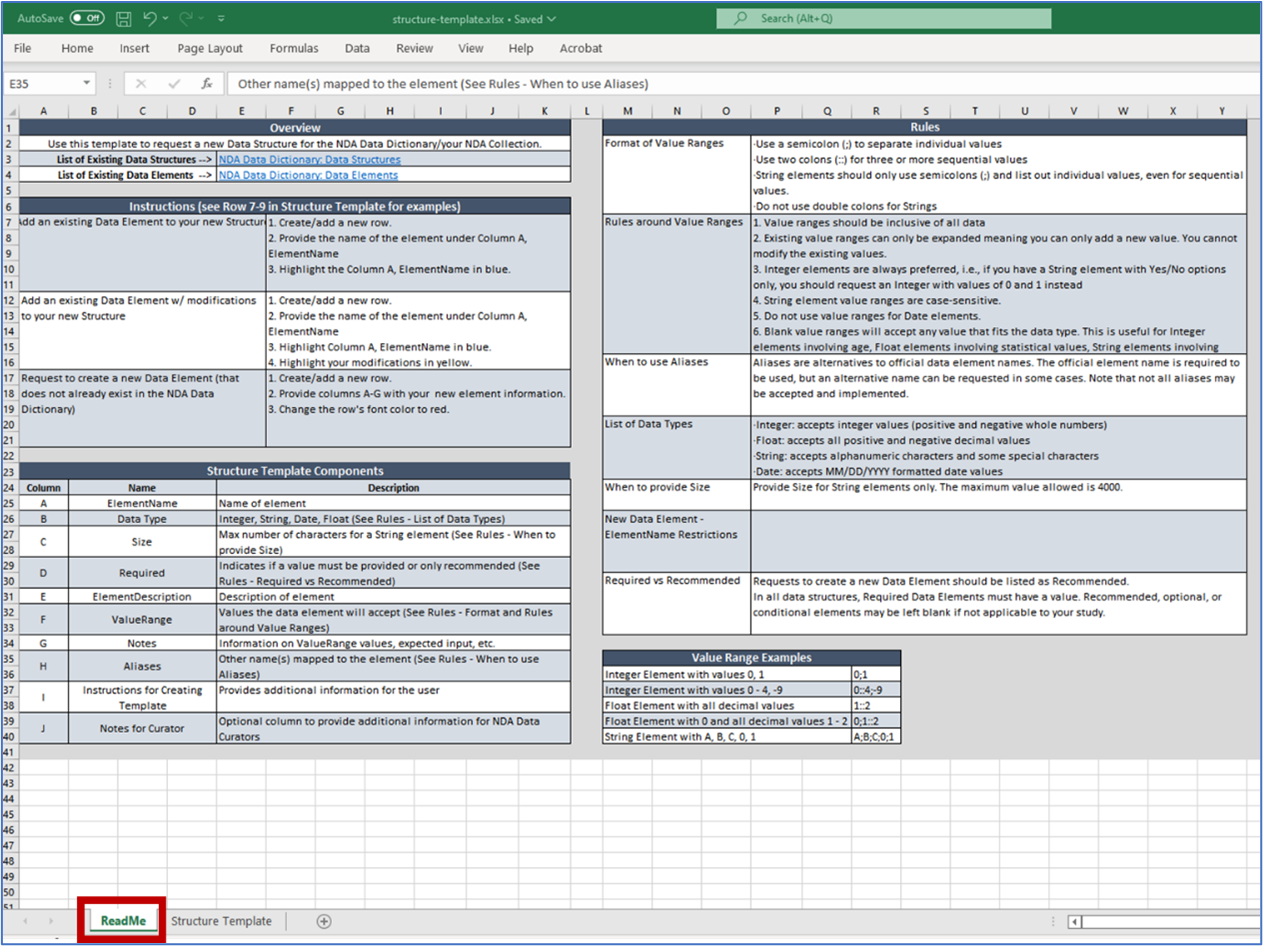Screen dimensions: 1263x946
Task: Expand the file name Saved dropdown
Action: (x=550, y=18)
